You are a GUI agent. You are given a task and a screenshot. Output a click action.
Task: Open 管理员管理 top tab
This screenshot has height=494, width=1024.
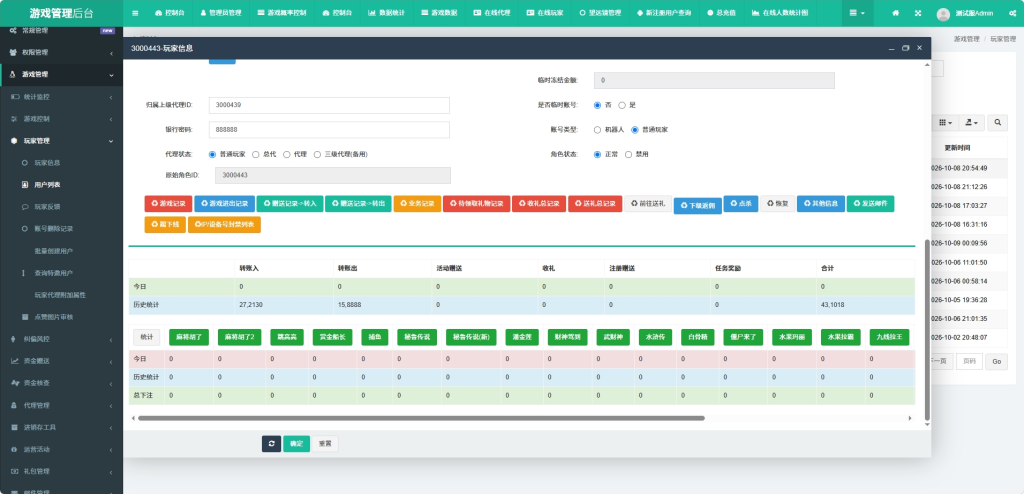[221, 13]
